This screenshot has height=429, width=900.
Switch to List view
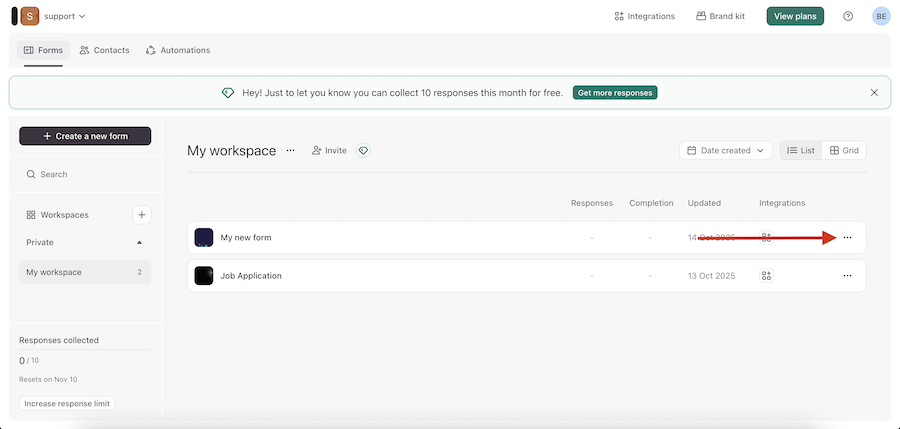[801, 150]
